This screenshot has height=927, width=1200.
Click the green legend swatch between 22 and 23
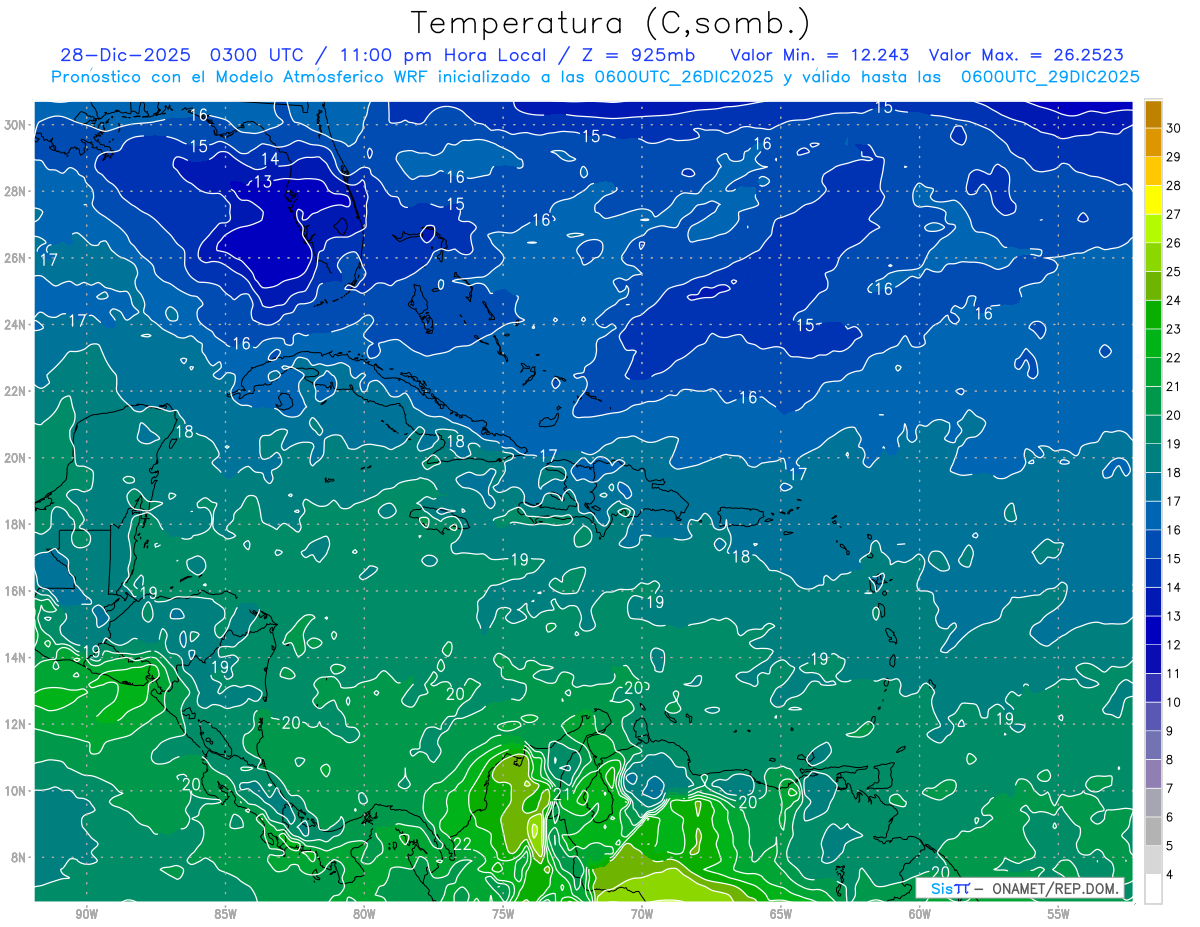[1153, 343]
